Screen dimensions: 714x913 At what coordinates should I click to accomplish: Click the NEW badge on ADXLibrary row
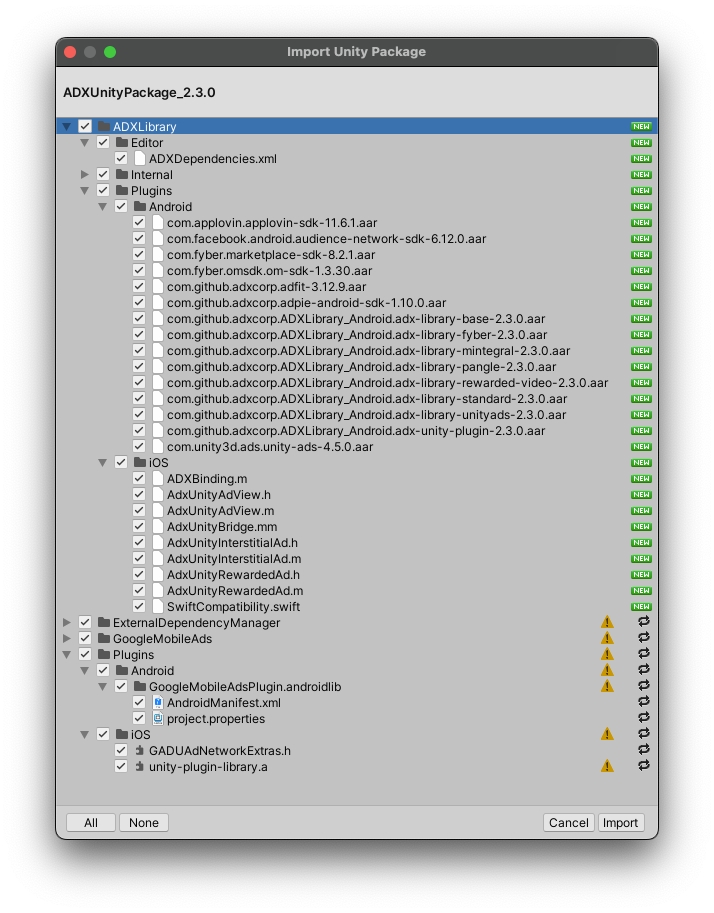pos(641,127)
